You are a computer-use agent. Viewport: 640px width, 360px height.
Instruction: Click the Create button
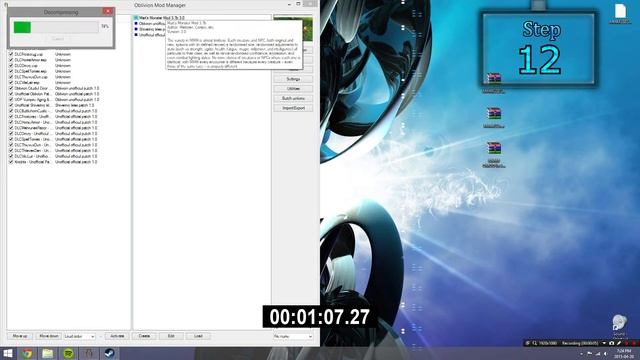point(144,336)
